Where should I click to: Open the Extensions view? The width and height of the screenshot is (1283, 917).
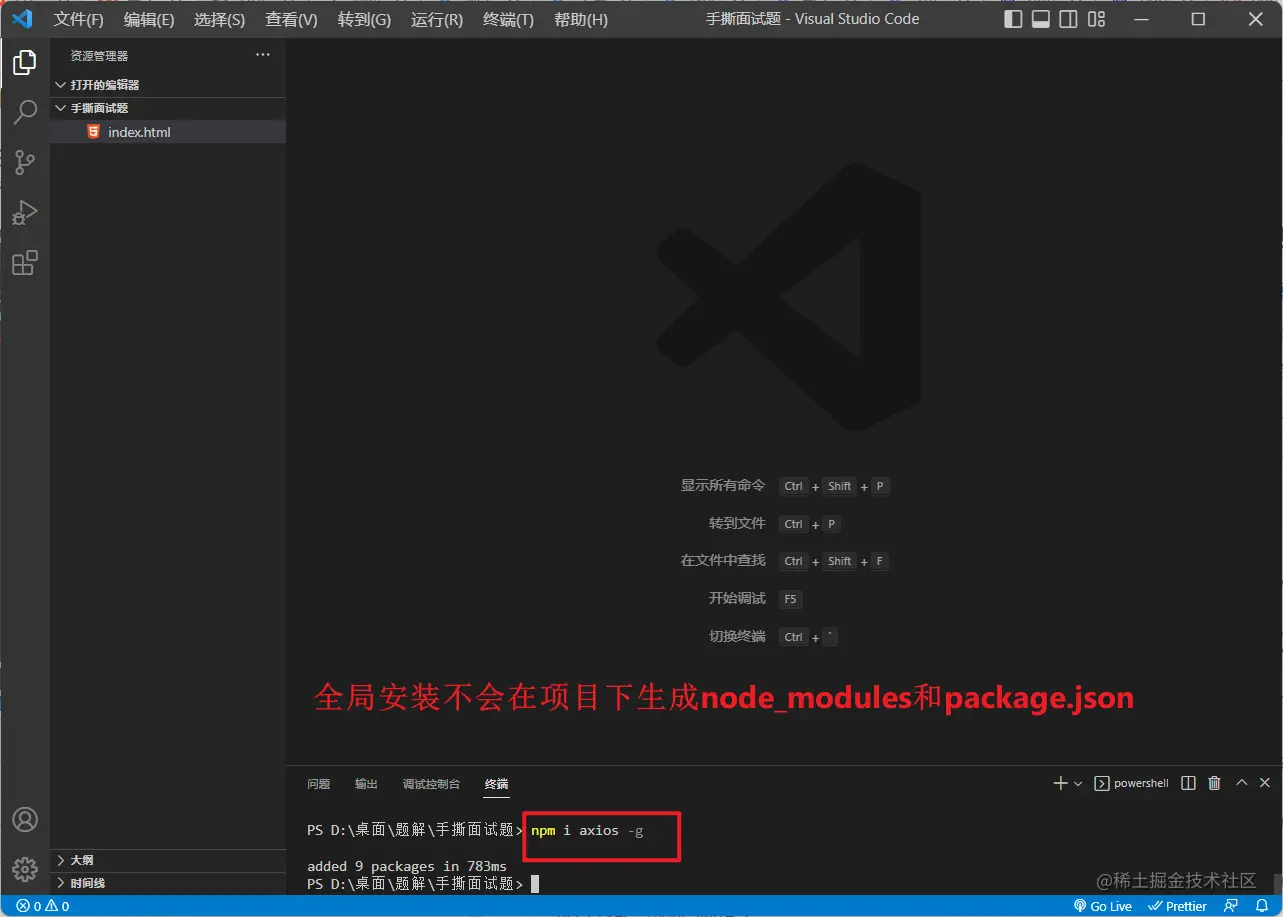click(24, 263)
